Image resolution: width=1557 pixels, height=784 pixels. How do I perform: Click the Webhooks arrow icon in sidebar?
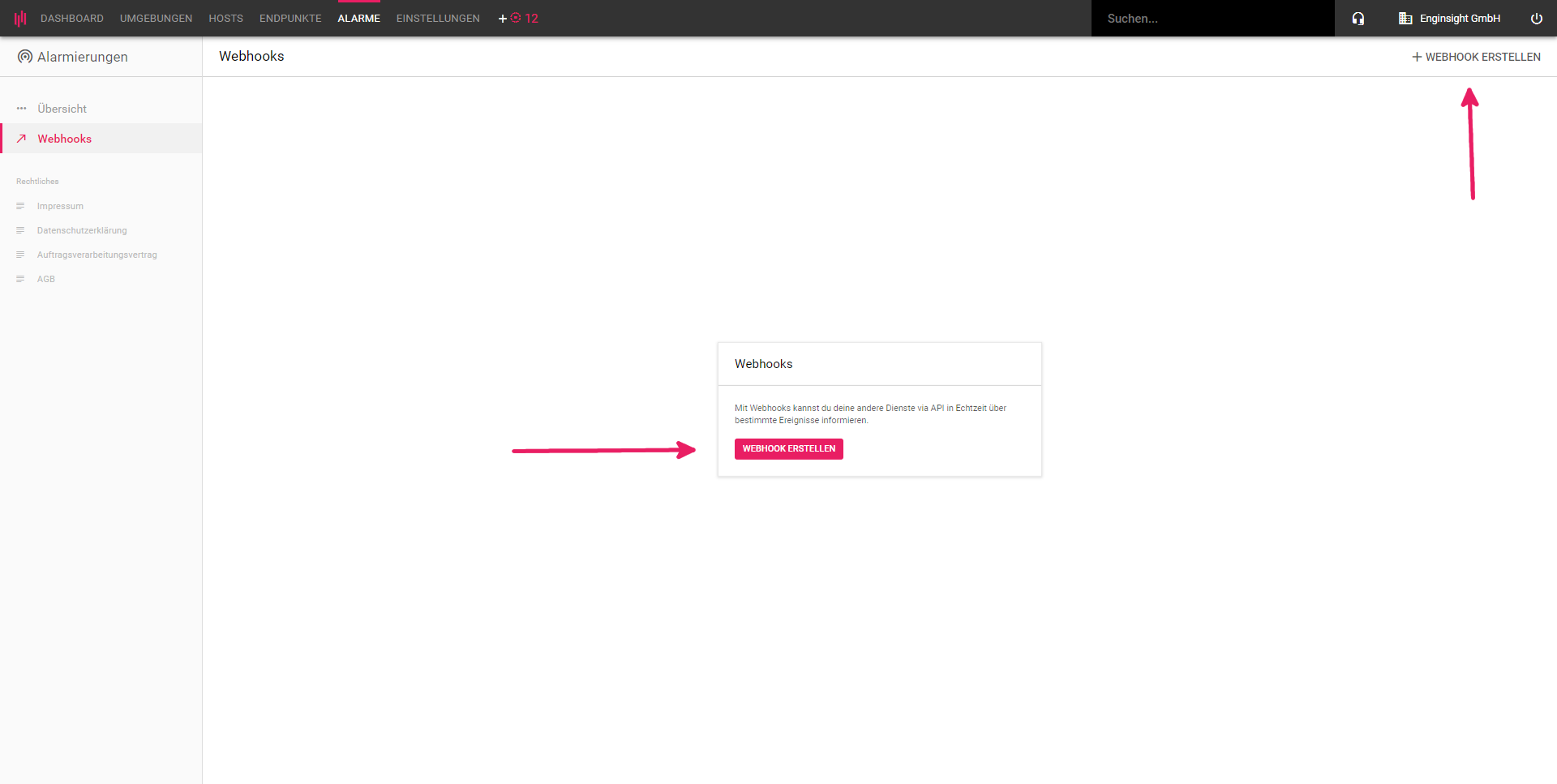click(x=22, y=139)
